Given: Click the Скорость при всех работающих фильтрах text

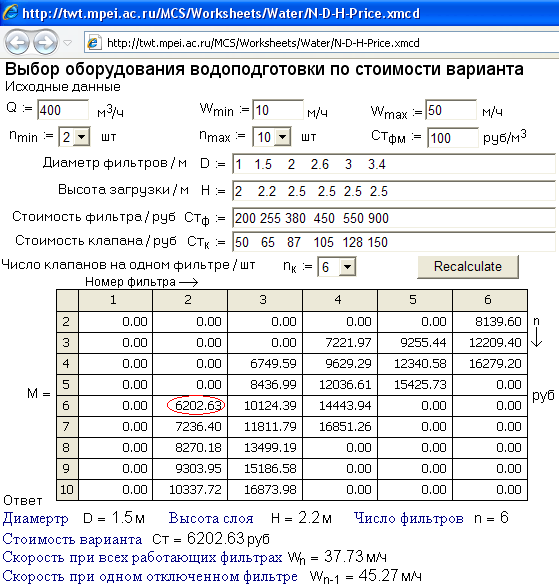Looking at the screenshot, I should point(142,557).
